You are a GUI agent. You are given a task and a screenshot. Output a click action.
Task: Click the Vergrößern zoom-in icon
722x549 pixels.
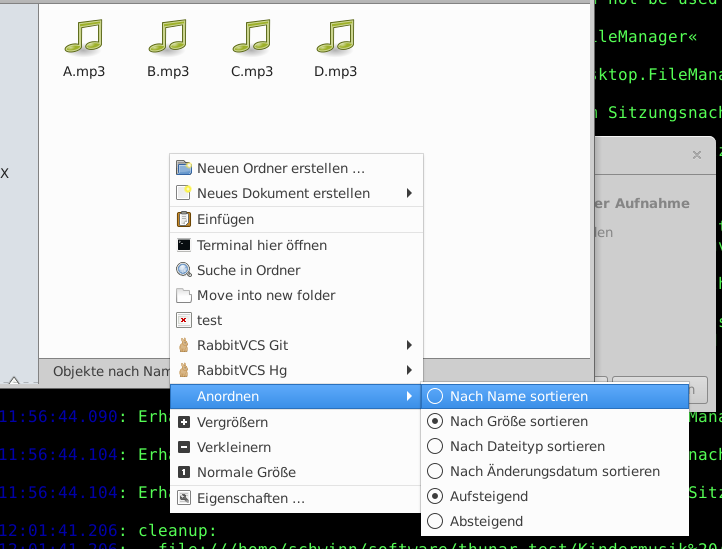pyautogui.click(x=183, y=422)
